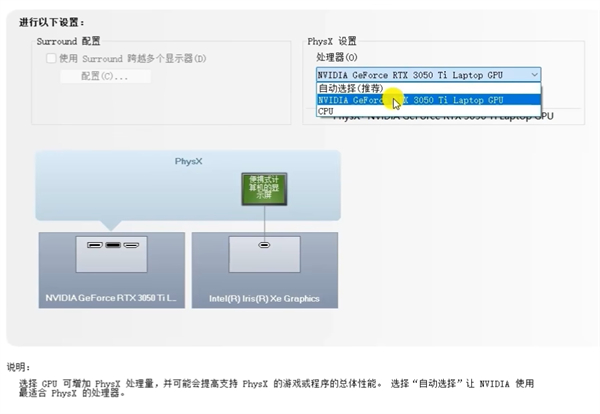Click the PhysX diagram title
The image size is (600, 414).
tap(188, 161)
